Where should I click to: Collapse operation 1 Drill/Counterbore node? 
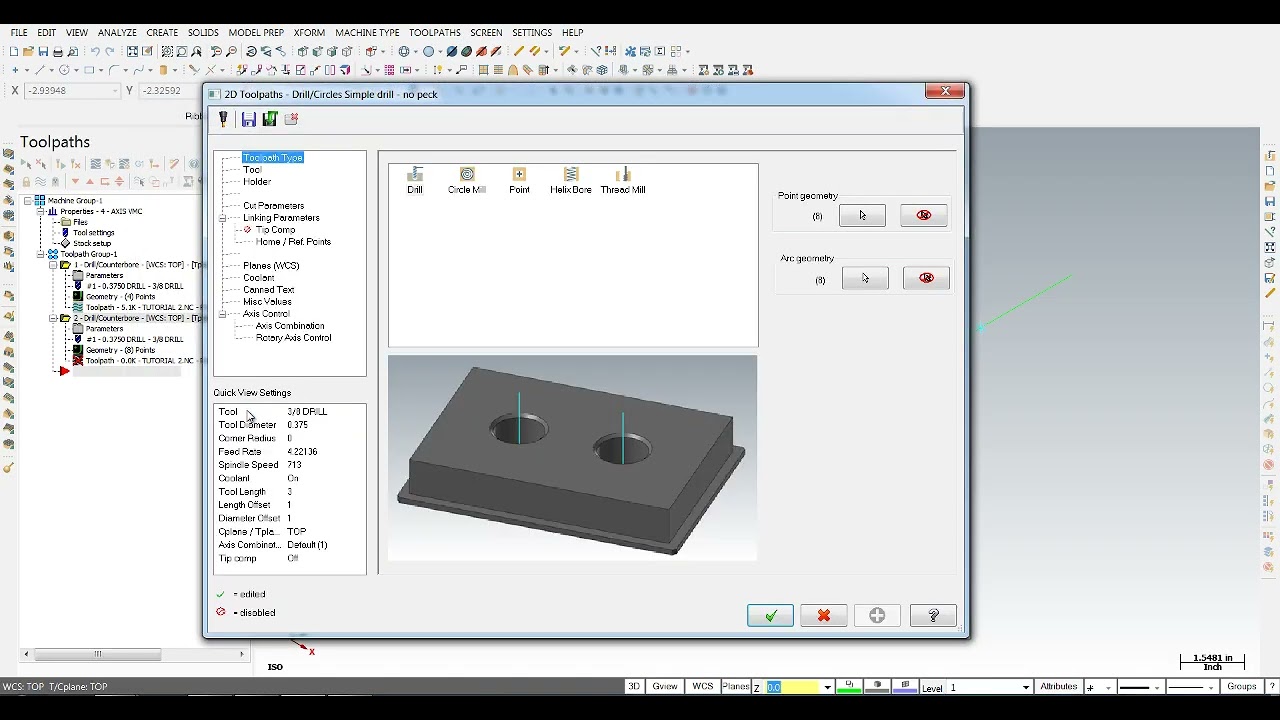[53, 265]
